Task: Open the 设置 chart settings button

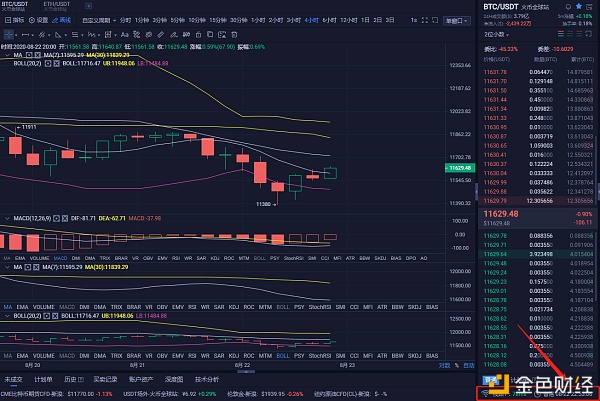Action: (x=39, y=20)
